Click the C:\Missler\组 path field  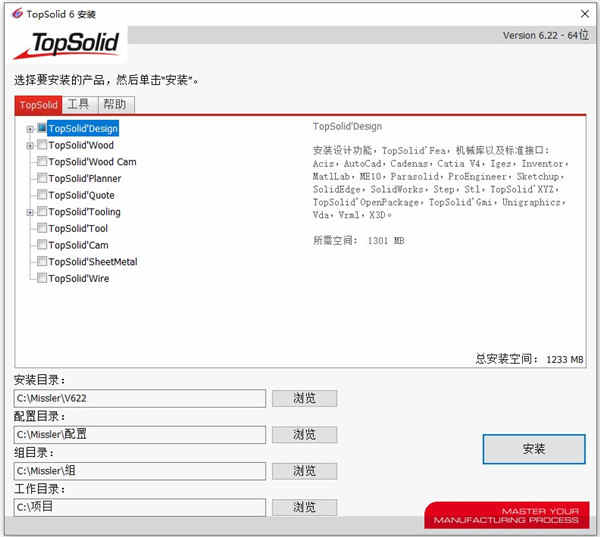[x=140, y=471]
